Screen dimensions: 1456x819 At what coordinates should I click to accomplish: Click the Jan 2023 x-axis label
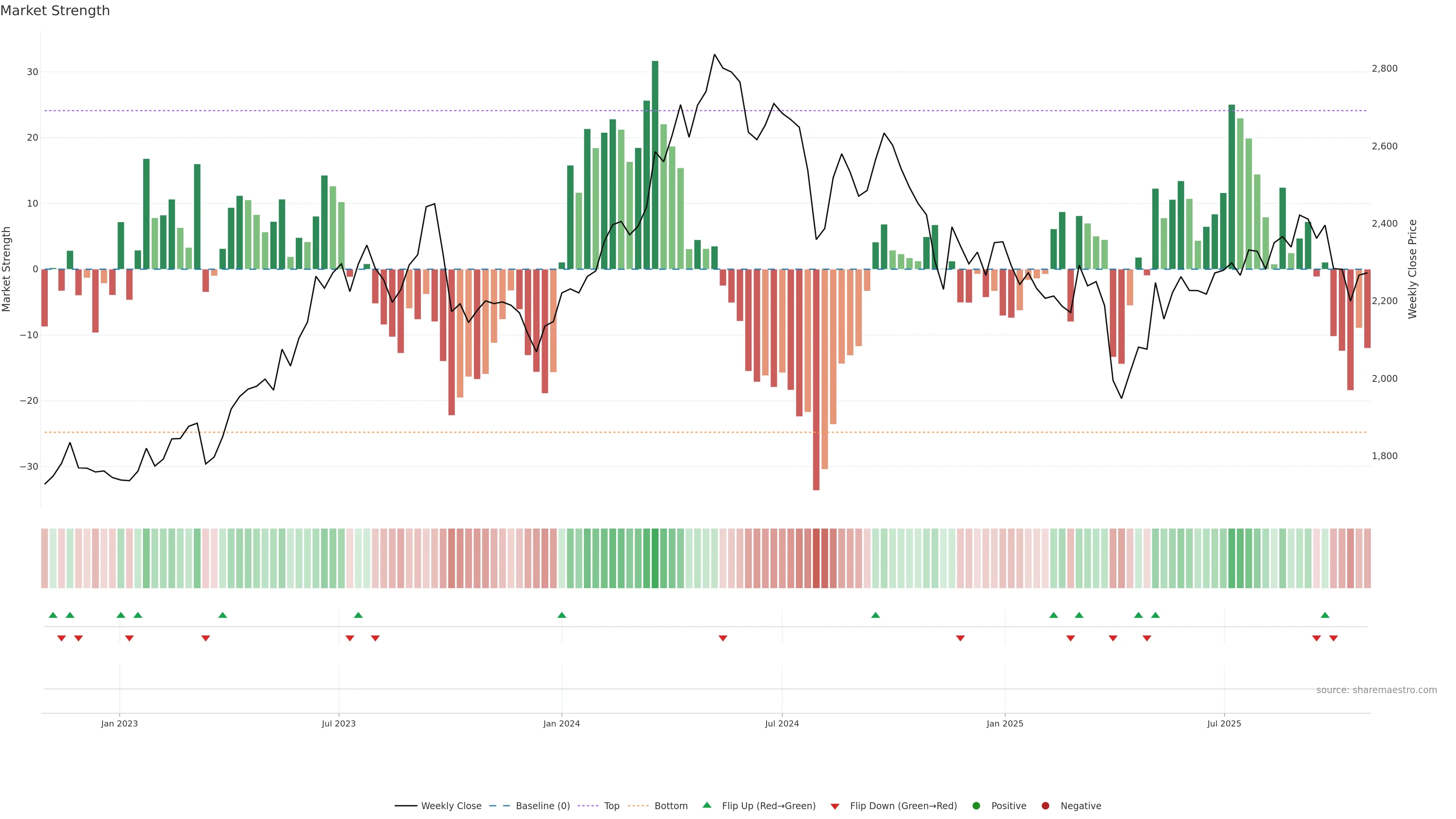(119, 723)
